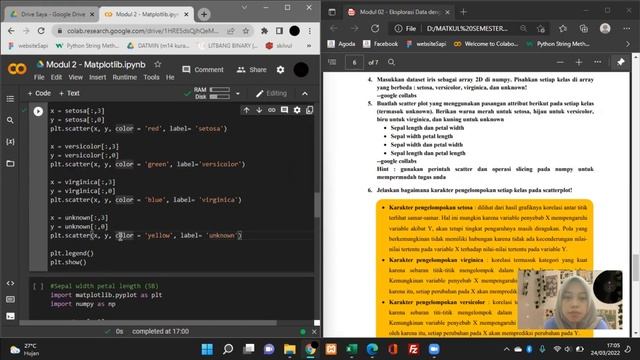Pin the PDF toolbar icon
This screenshot has height=360, width=640.
pyautogui.click(x=620, y=62)
